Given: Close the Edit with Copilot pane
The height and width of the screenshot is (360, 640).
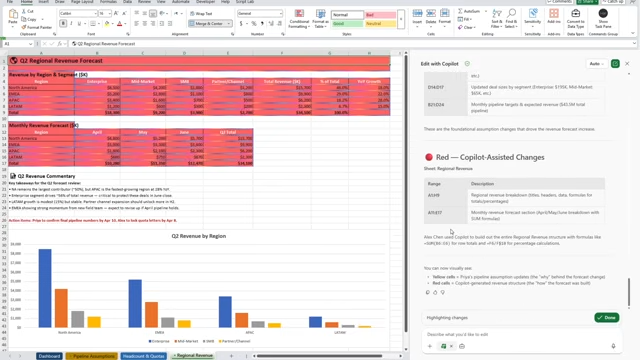Looking at the screenshot, I should tap(627, 64).
